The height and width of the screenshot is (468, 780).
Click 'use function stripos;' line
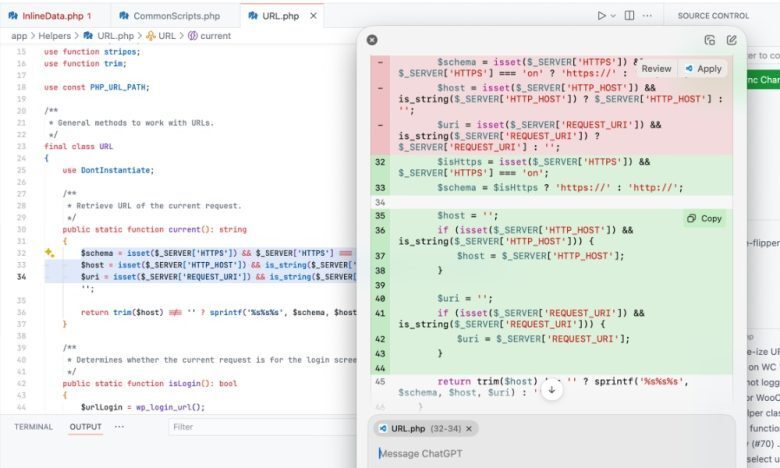(92, 52)
